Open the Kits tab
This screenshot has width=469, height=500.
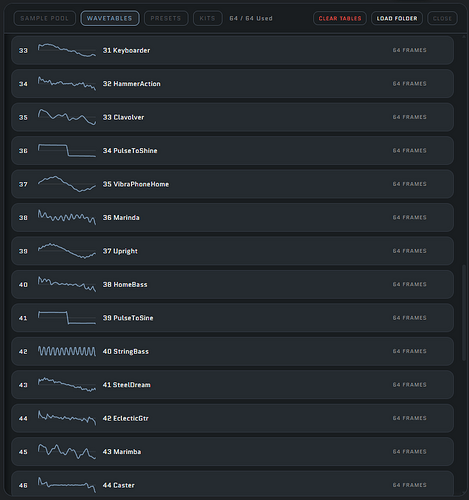click(x=207, y=18)
